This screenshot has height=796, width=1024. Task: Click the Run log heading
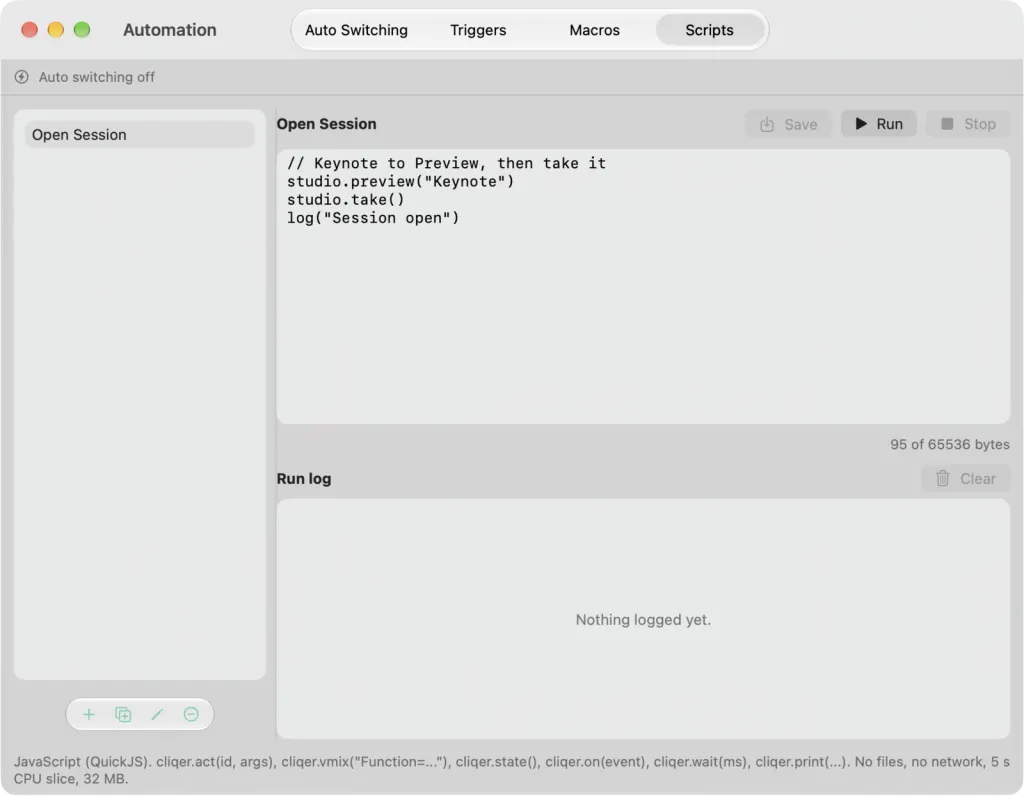pyautogui.click(x=304, y=479)
